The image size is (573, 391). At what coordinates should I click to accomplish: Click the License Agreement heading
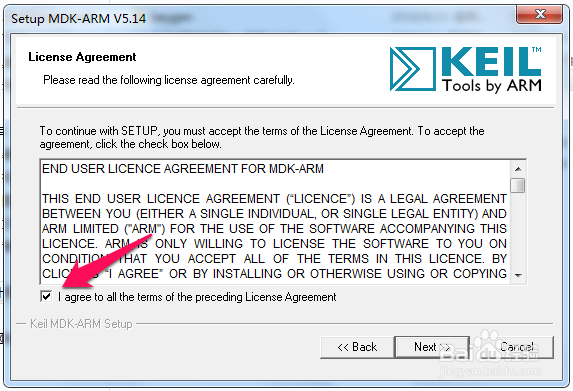point(82,57)
